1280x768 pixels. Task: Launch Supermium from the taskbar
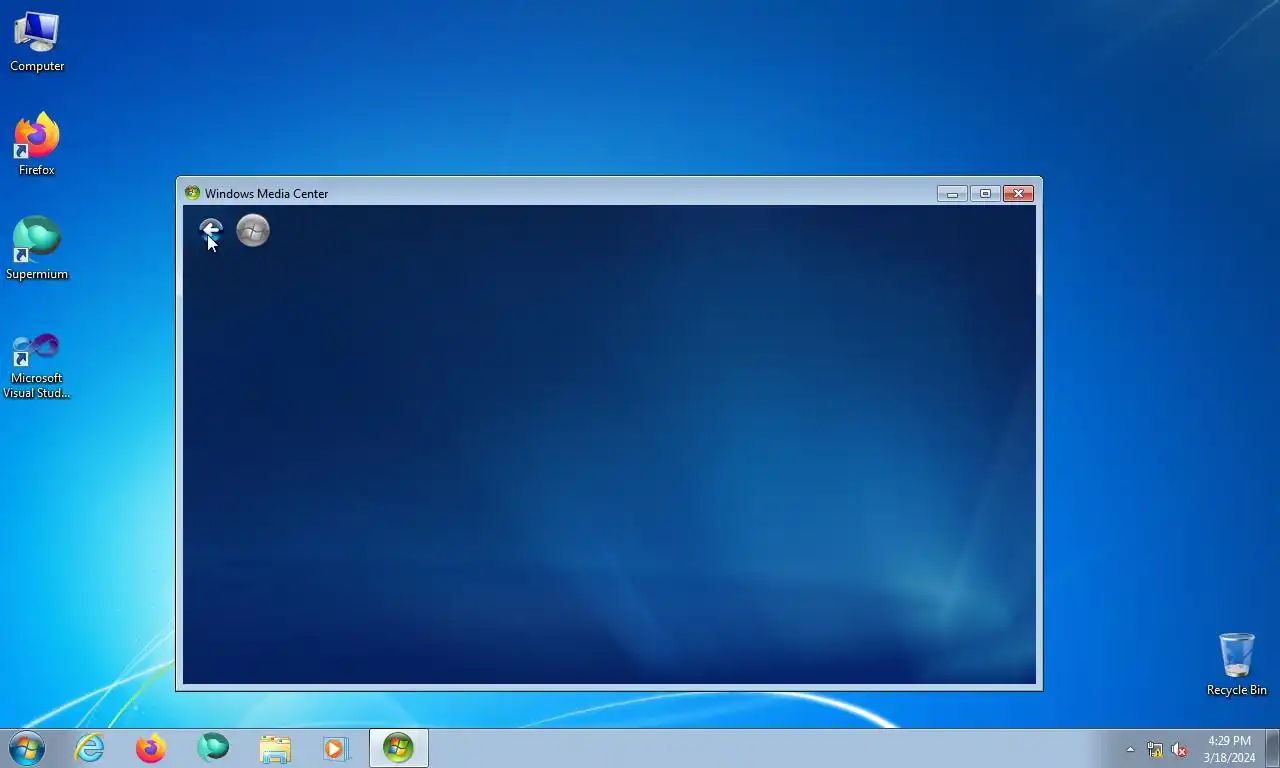tap(213, 748)
